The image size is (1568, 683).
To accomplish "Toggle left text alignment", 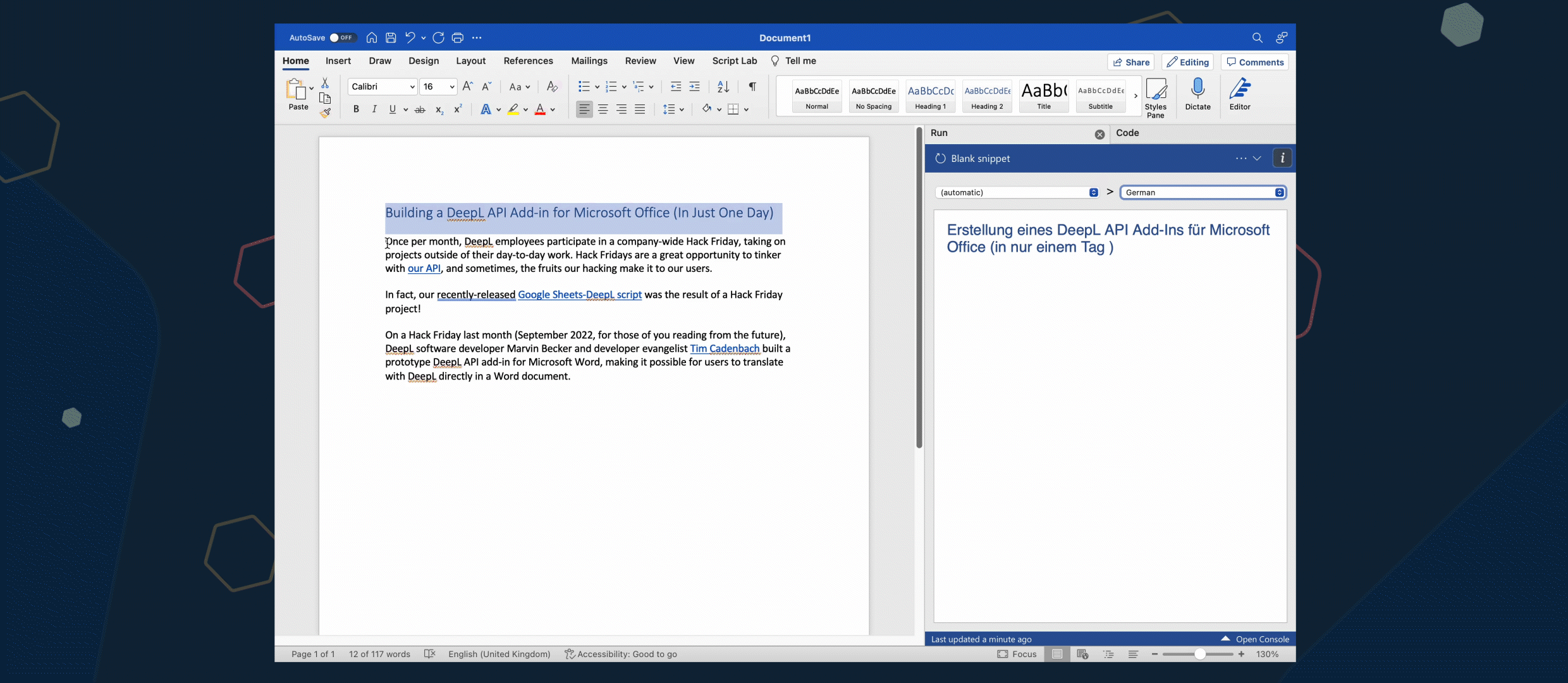I will pos(584,109).
